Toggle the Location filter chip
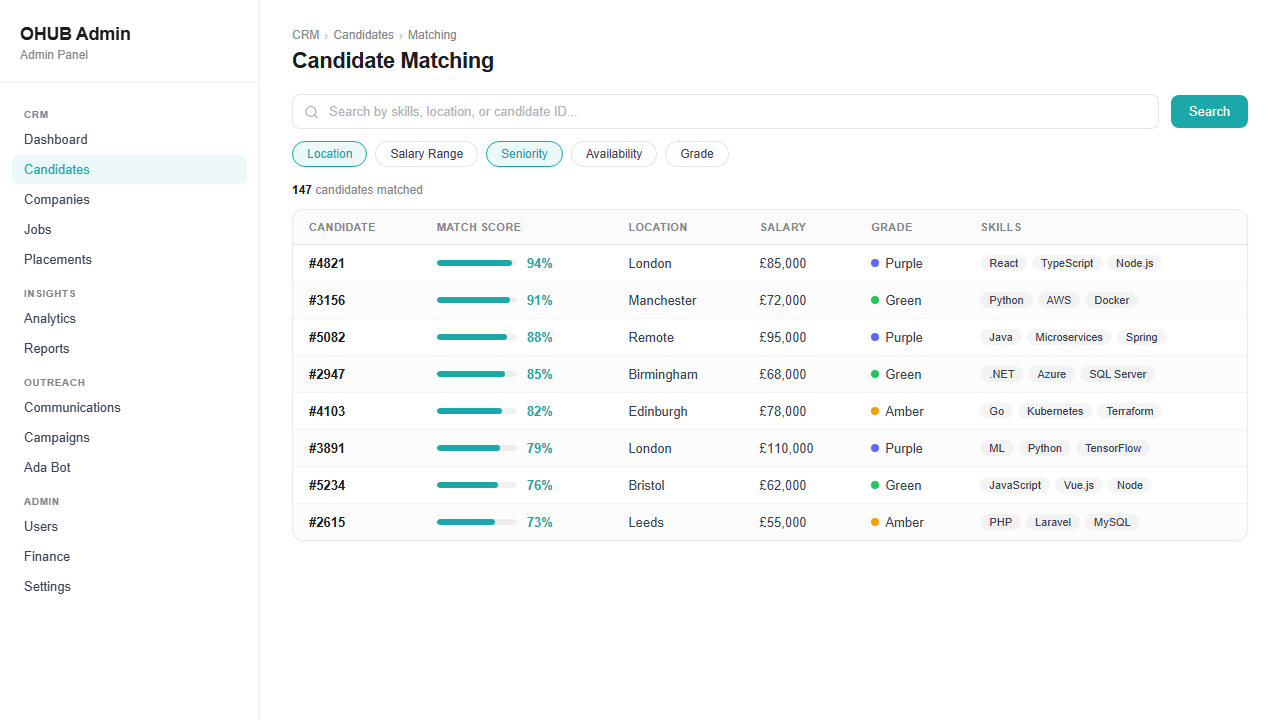This screenshot has width=1280, height=720. coord(330,154)
